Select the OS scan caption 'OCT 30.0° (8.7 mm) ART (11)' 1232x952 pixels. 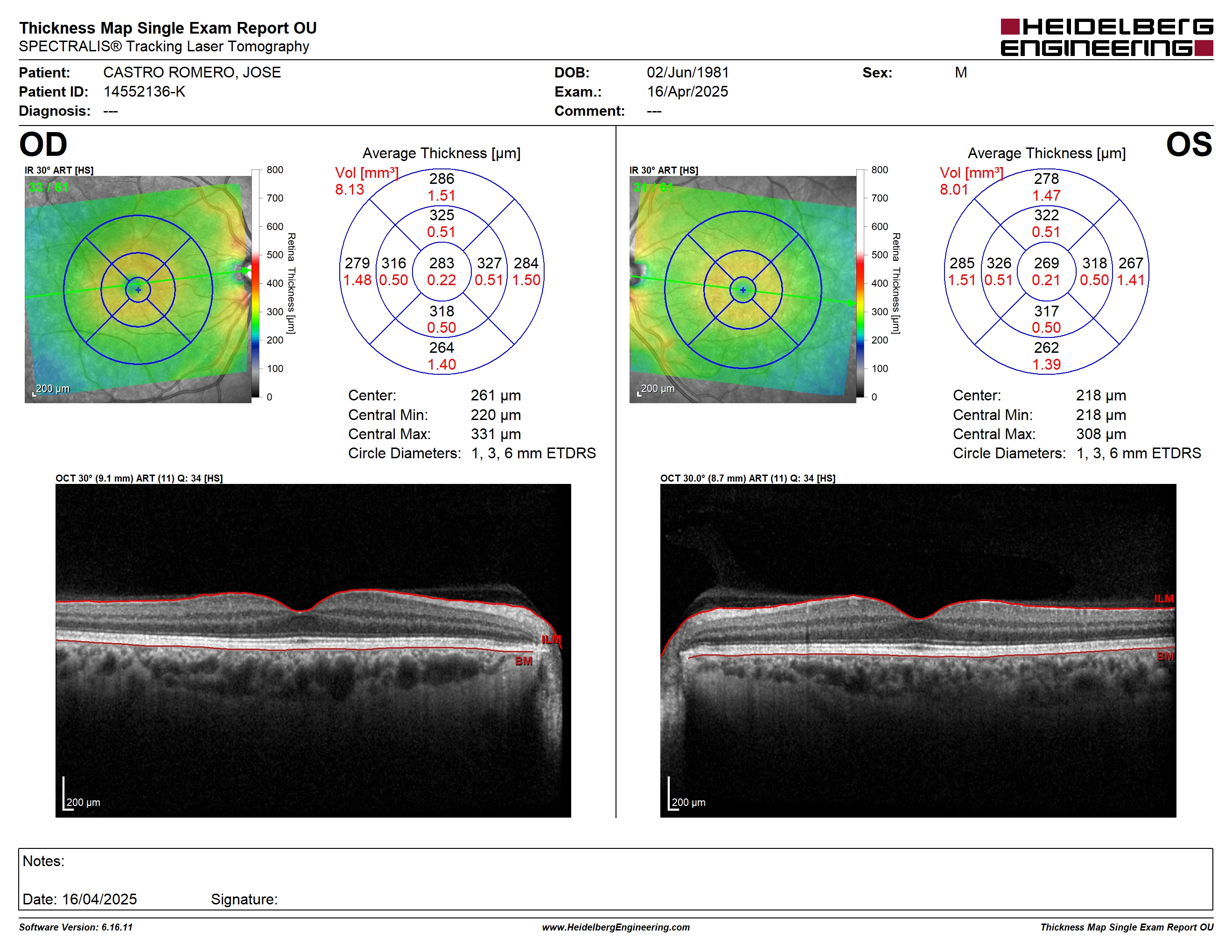coord(724,478)
